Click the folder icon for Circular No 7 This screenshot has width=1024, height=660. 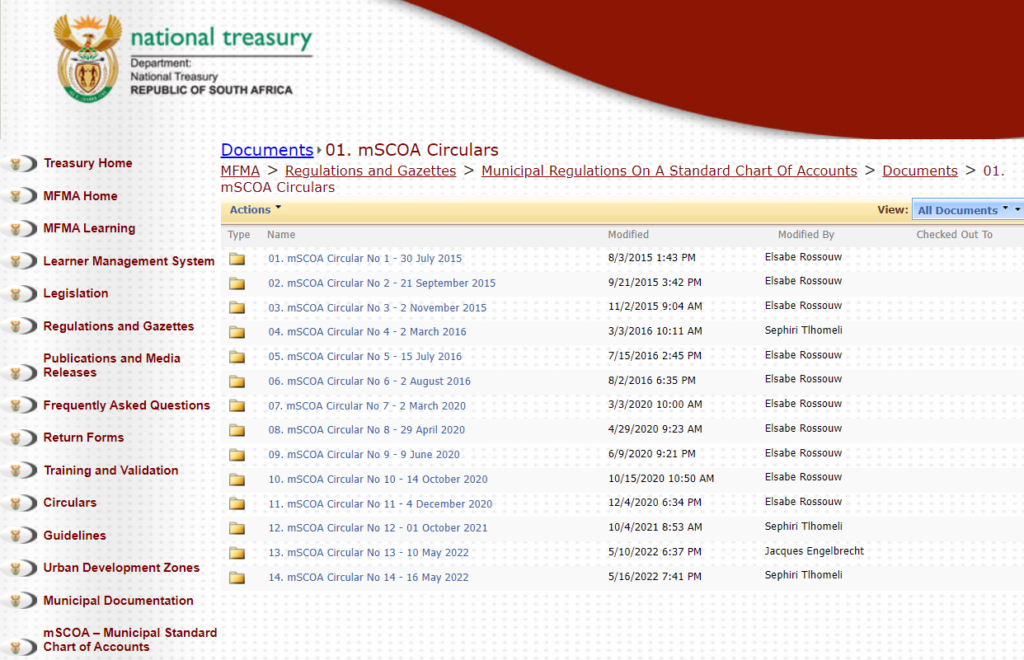point(237,406)
